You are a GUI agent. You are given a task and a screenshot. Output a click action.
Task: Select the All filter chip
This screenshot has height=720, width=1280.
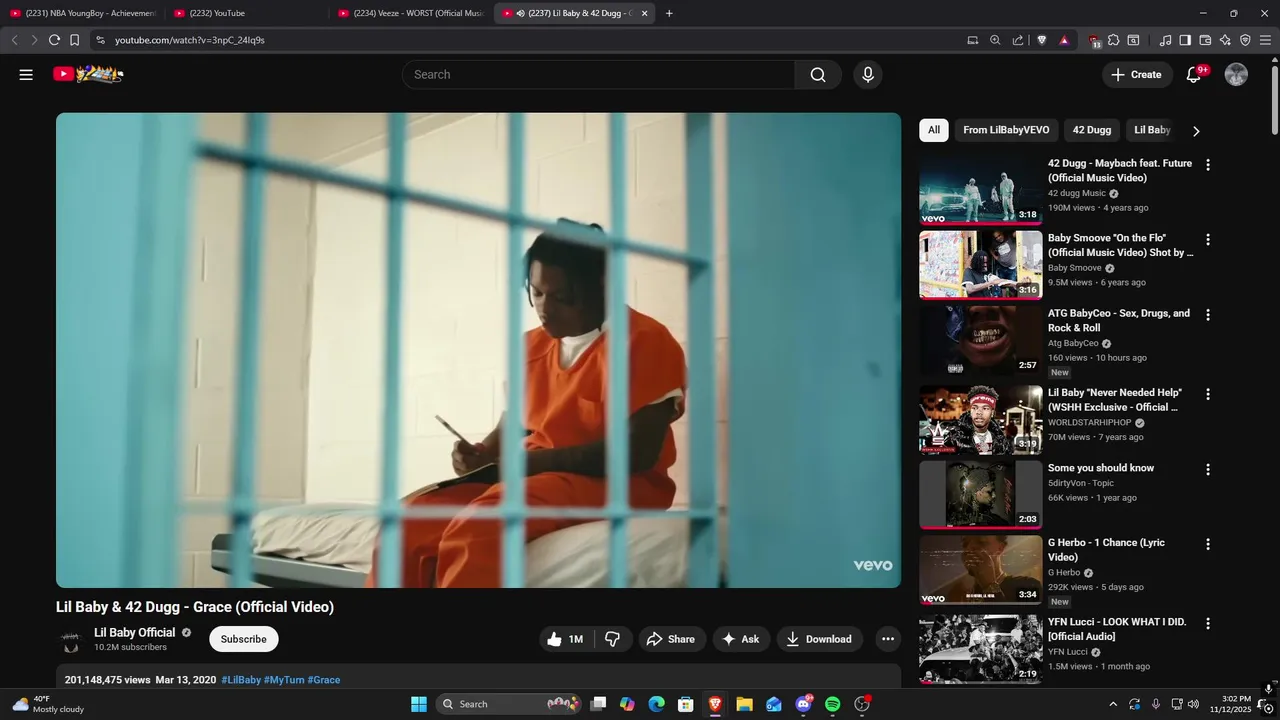(934, 130)
